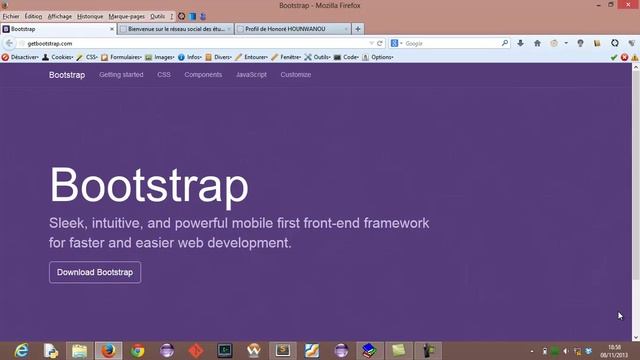
Task: Open the CSS link in the Bootstrap navbar
Action: tap(164, 75)
